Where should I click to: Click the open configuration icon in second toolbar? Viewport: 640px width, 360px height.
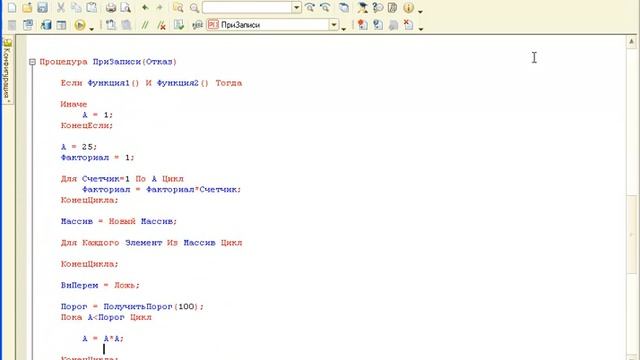(x=28, y=25)
